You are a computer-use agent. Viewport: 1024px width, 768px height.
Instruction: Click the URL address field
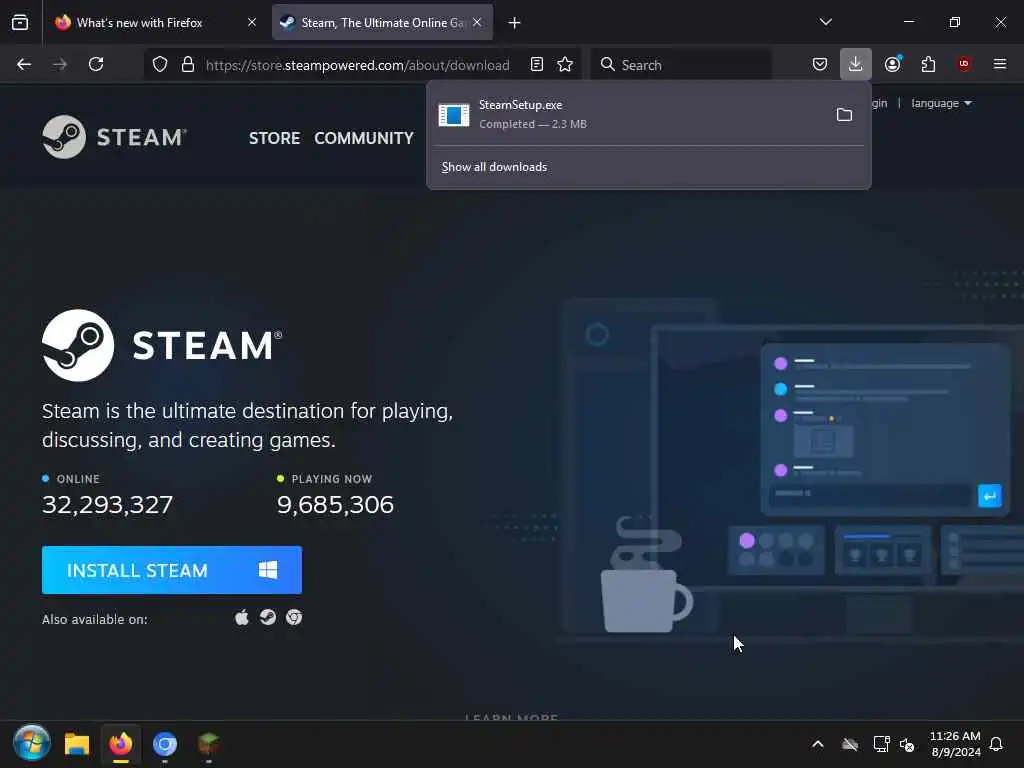tap(357, 65)
